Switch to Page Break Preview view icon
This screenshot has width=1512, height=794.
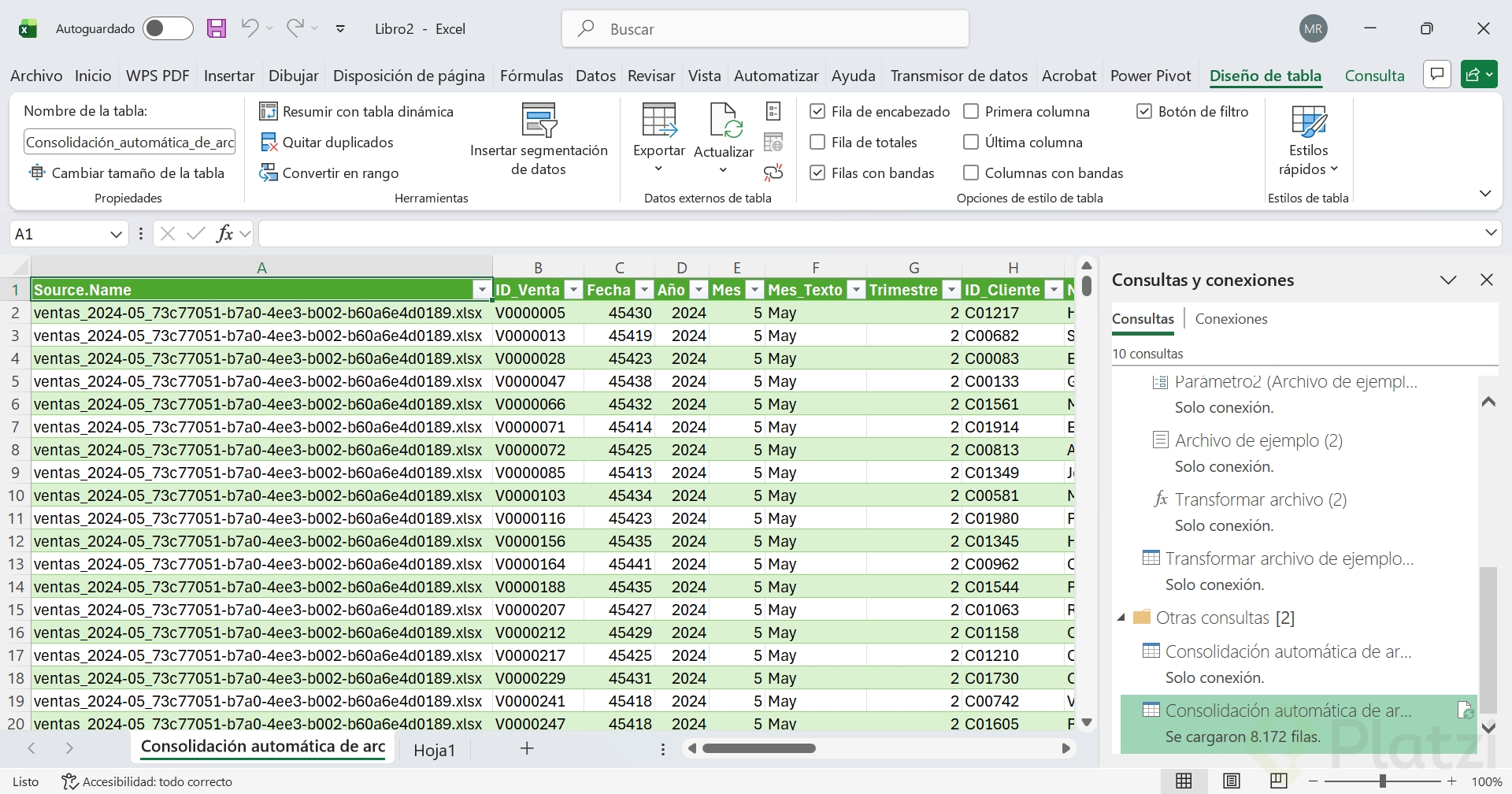pyautogui.click(x=1279, y=781)
